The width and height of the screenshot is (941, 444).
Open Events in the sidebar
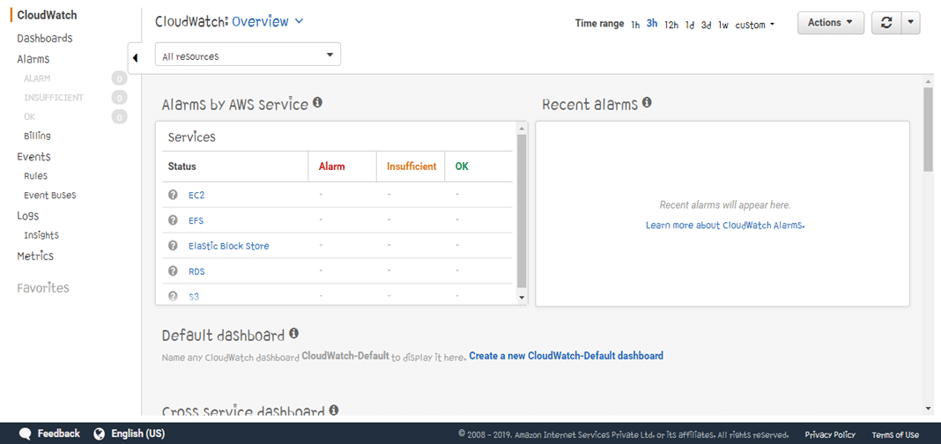point(34,157)
